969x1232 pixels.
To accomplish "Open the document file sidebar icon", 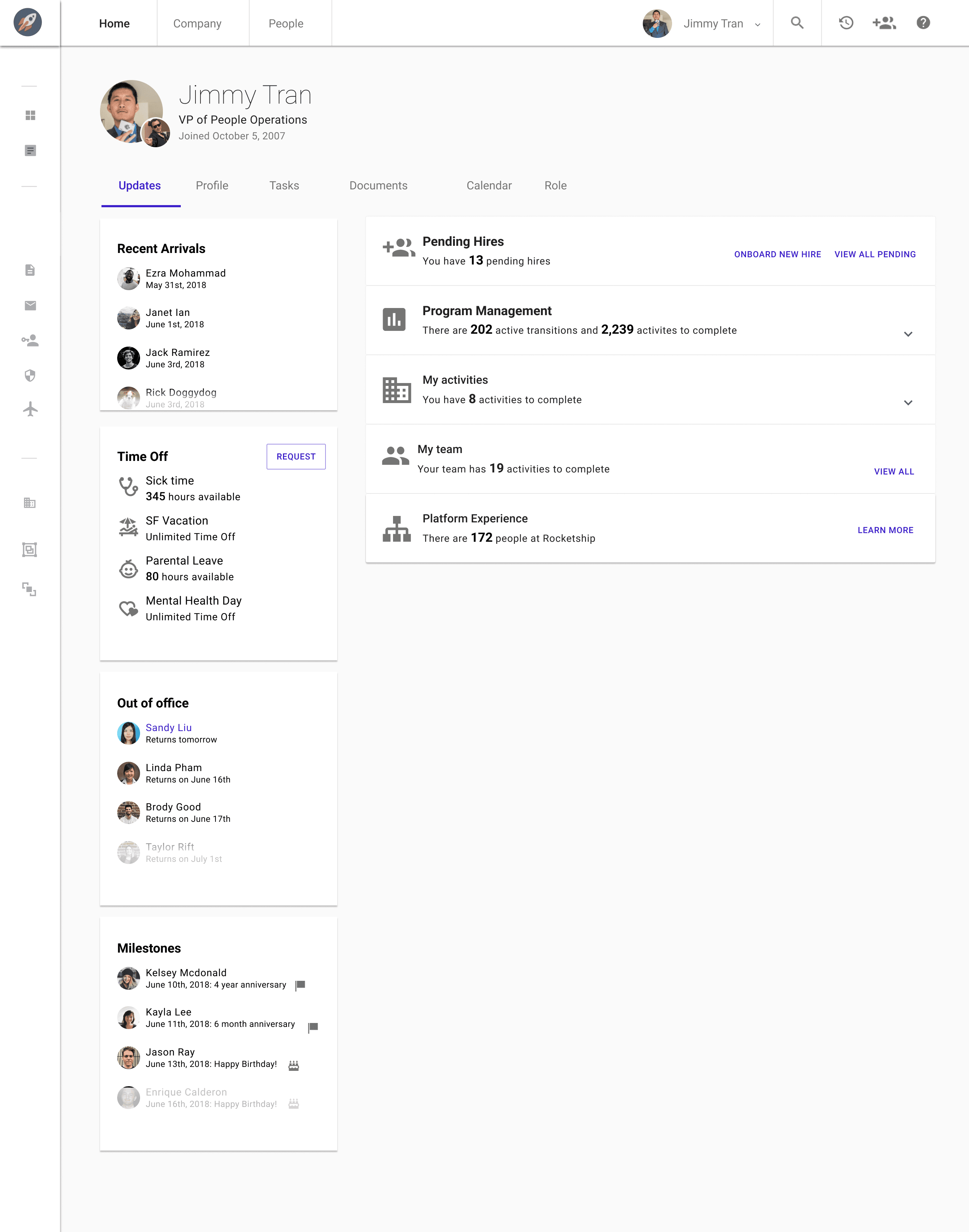I will (31, 270).
